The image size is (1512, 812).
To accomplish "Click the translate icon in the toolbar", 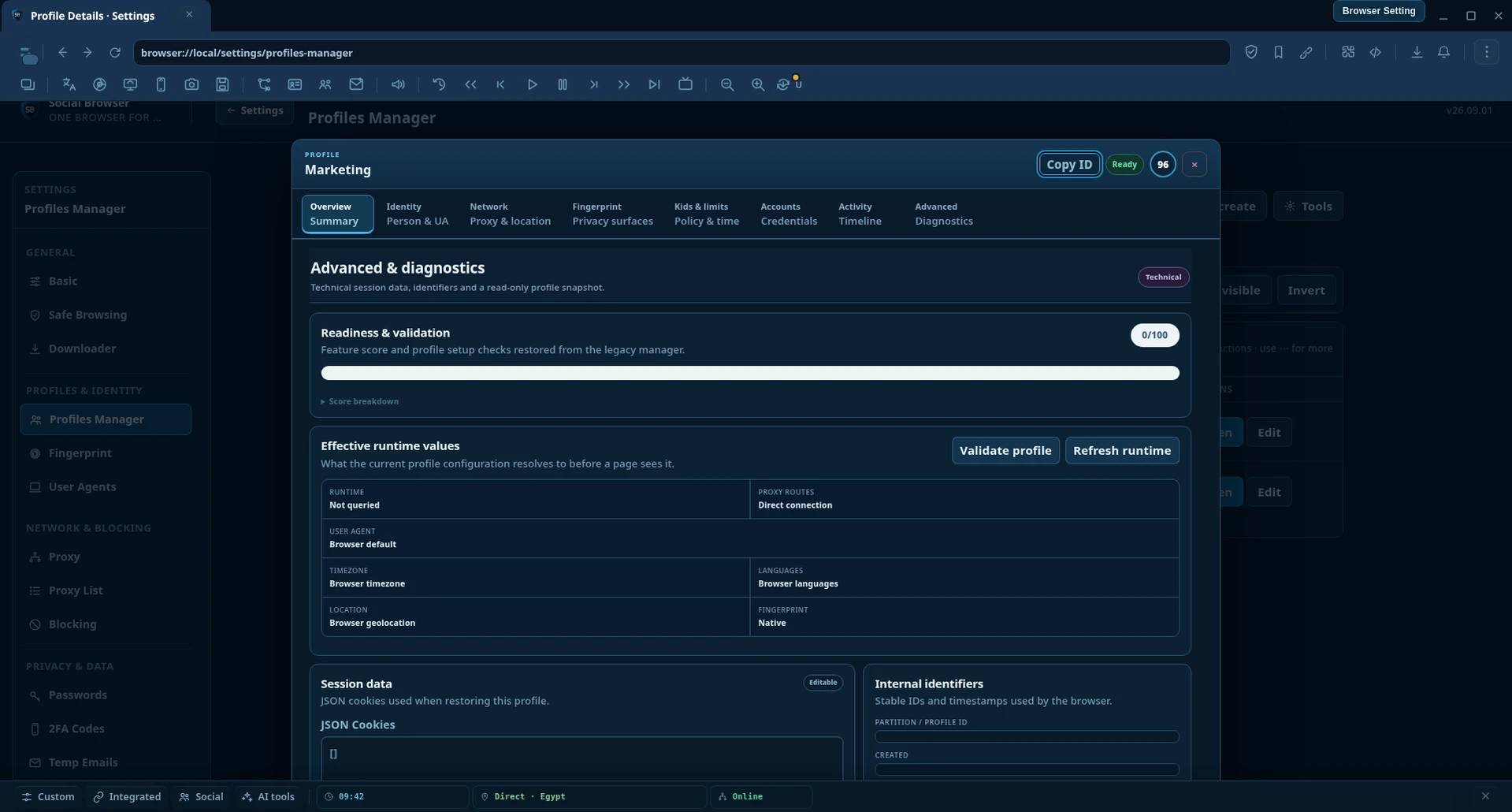I will click(x=69, y=84).
